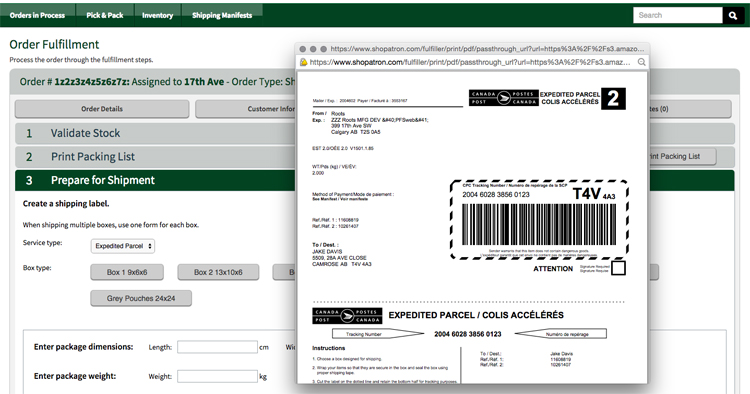Open the Orders in Process tab
This screenshot has width=750, height=394.
pos(37,15)
